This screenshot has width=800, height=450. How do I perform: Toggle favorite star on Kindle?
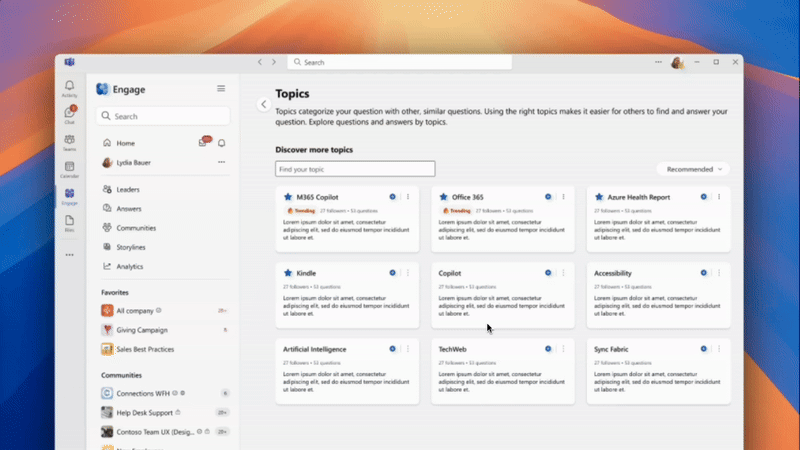click(x=288, y=273)
